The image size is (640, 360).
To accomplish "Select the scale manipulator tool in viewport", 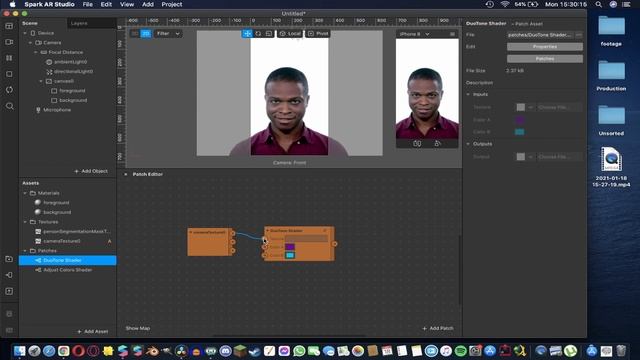I will (269, 33).
